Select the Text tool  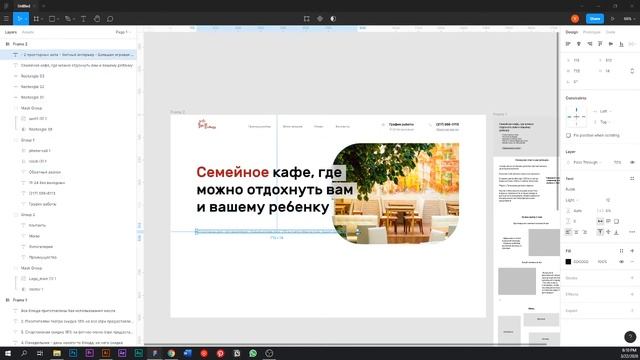tap(83, 19)
